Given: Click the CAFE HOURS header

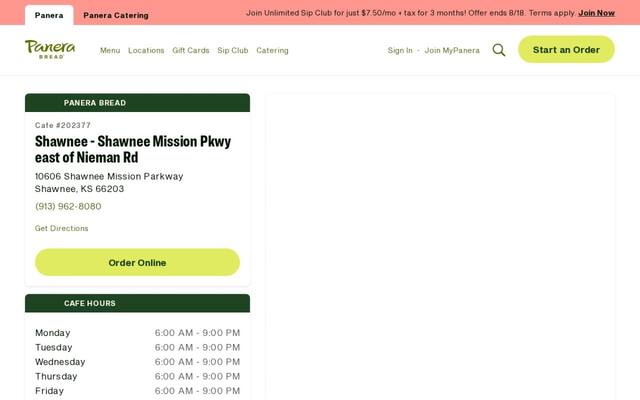Looking at the screenshot, I should 137,303.
